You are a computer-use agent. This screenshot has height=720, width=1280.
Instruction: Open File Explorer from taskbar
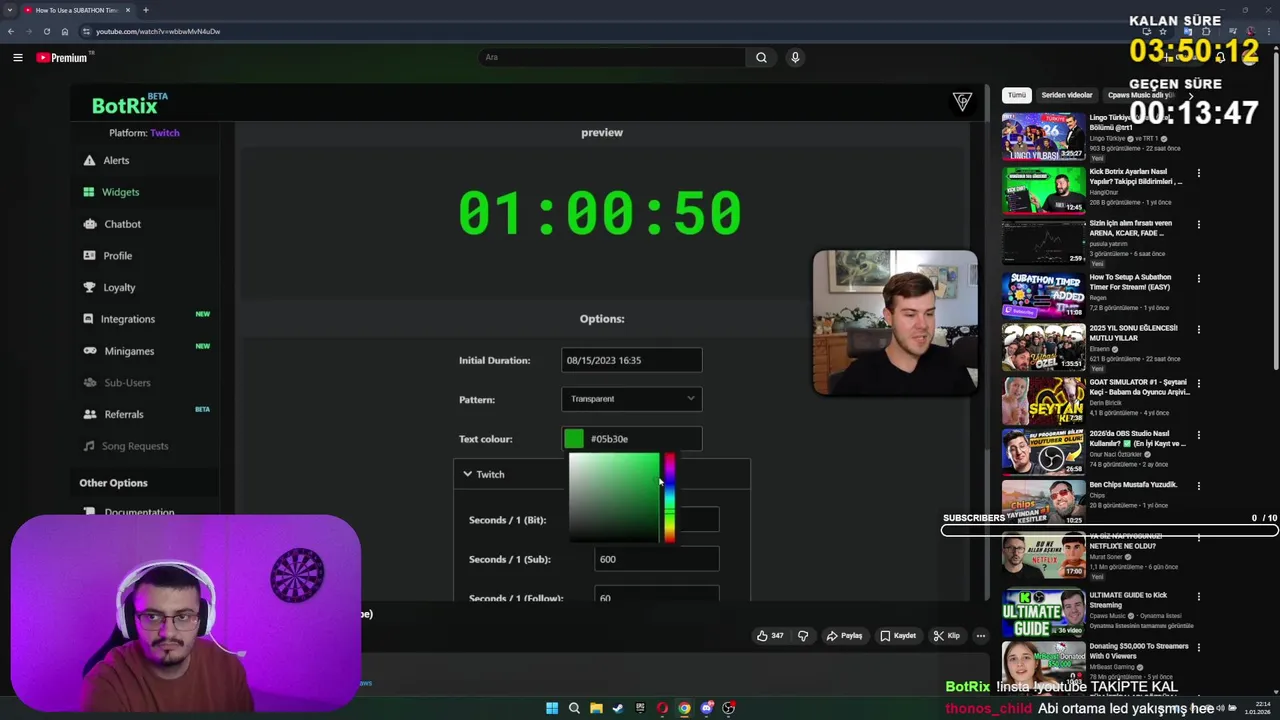(x=596, y=708)
